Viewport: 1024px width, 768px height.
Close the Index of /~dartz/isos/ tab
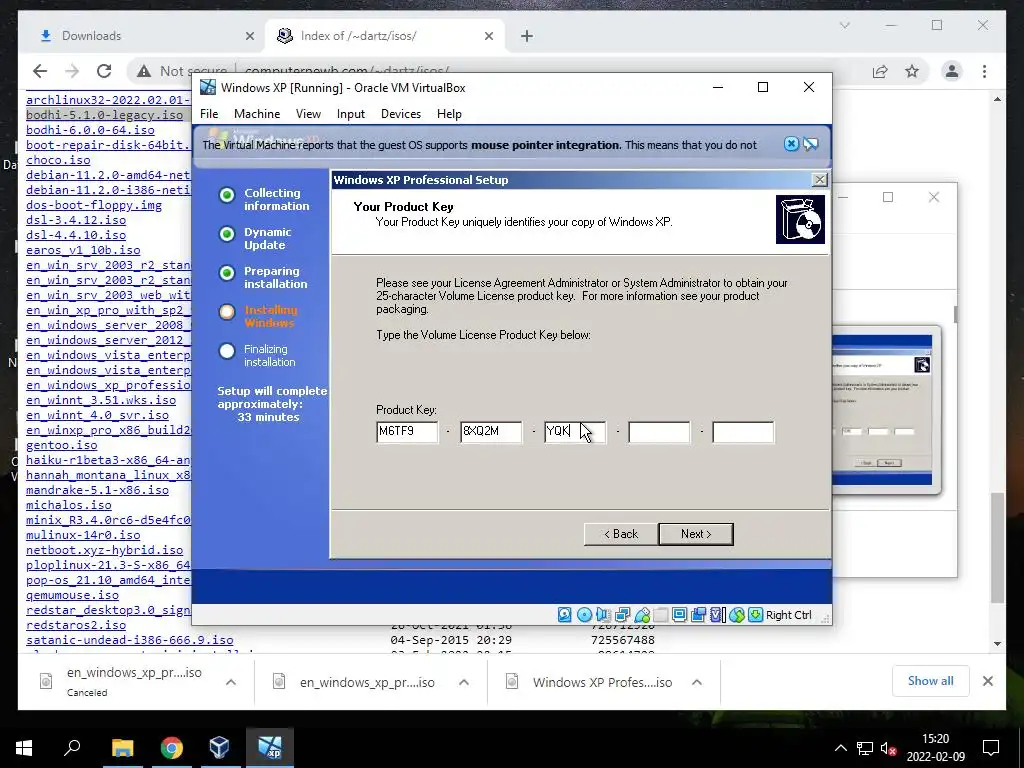[x=488, y=36]
